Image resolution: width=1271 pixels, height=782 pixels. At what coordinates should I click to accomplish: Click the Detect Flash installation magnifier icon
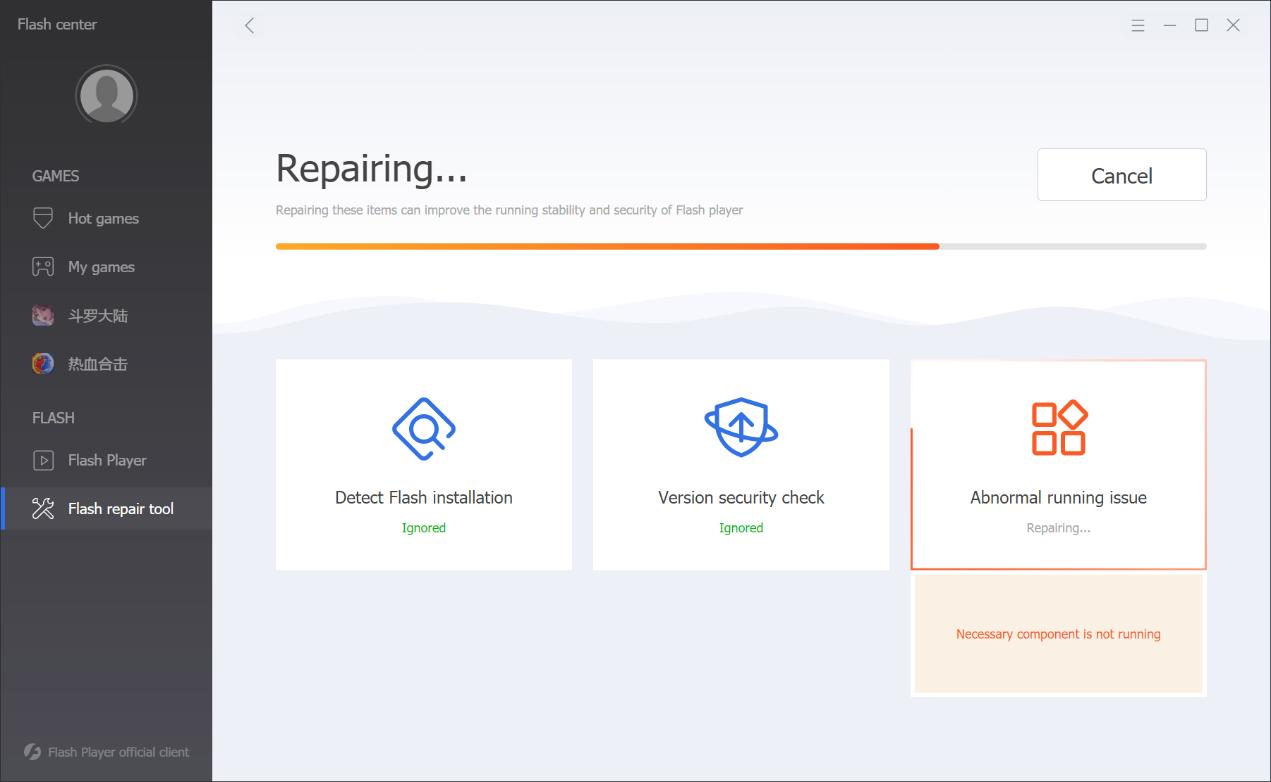pyautogui.click(x=424, y=429)
